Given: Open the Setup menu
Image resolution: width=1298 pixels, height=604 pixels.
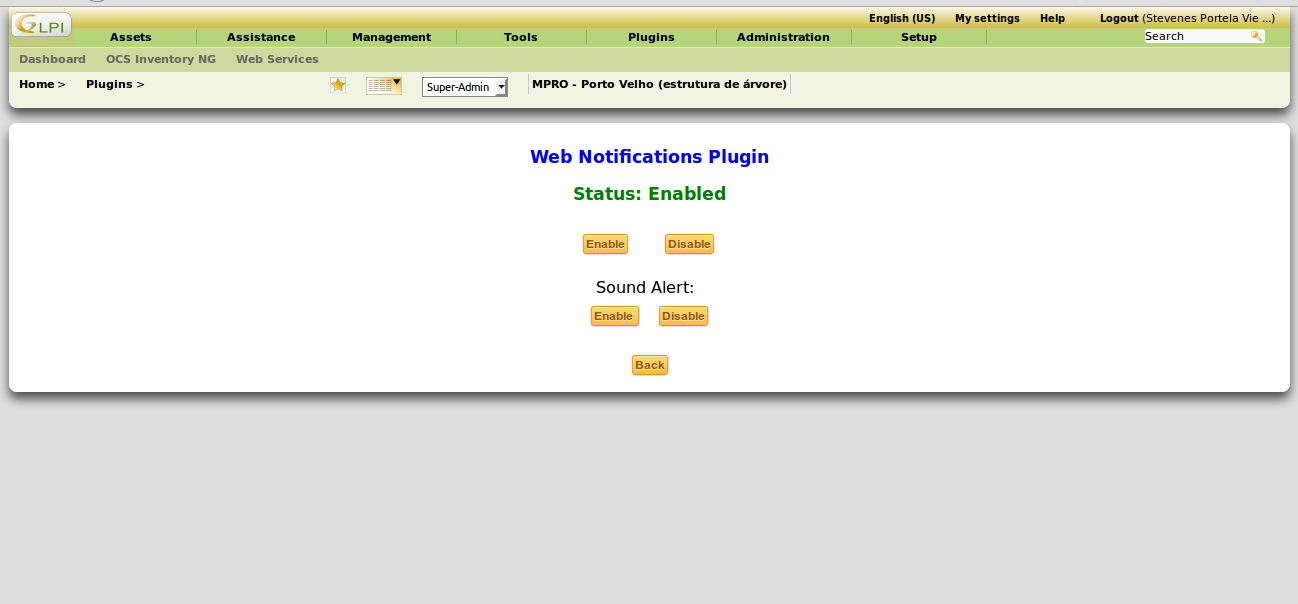Looking at the screenshot, I should [919, 37].
